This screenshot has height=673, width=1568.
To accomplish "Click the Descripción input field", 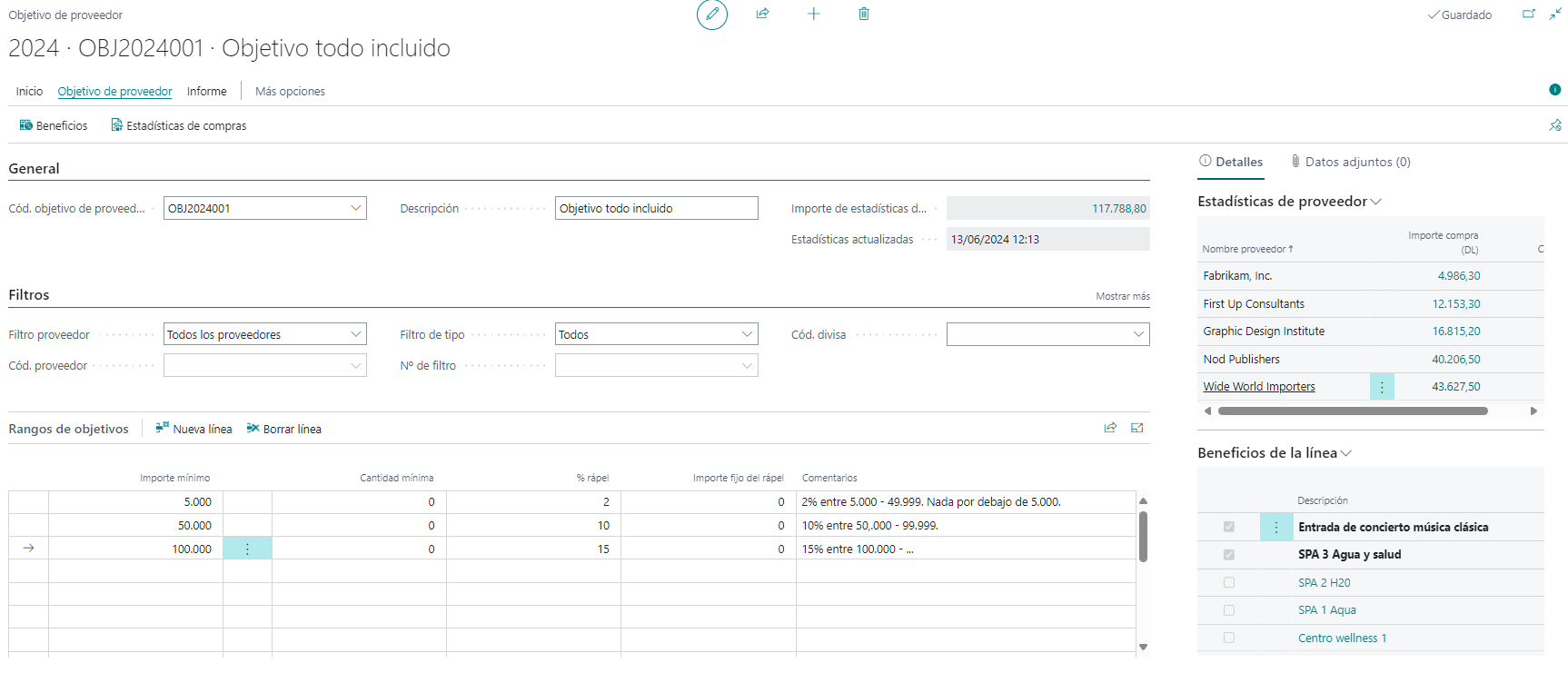I will coord(657,208).
